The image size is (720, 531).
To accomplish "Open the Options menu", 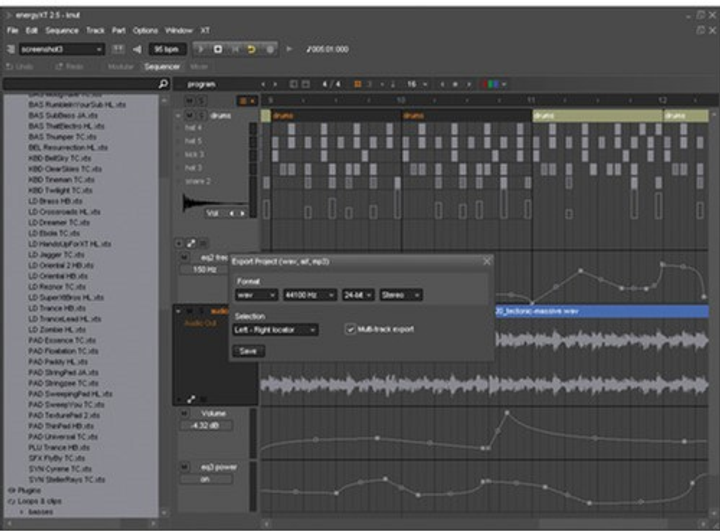I will click(145, 30).
